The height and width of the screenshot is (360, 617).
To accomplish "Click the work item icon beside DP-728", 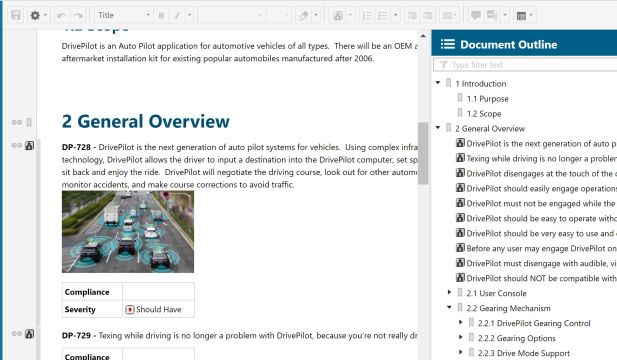I will 30,146.
